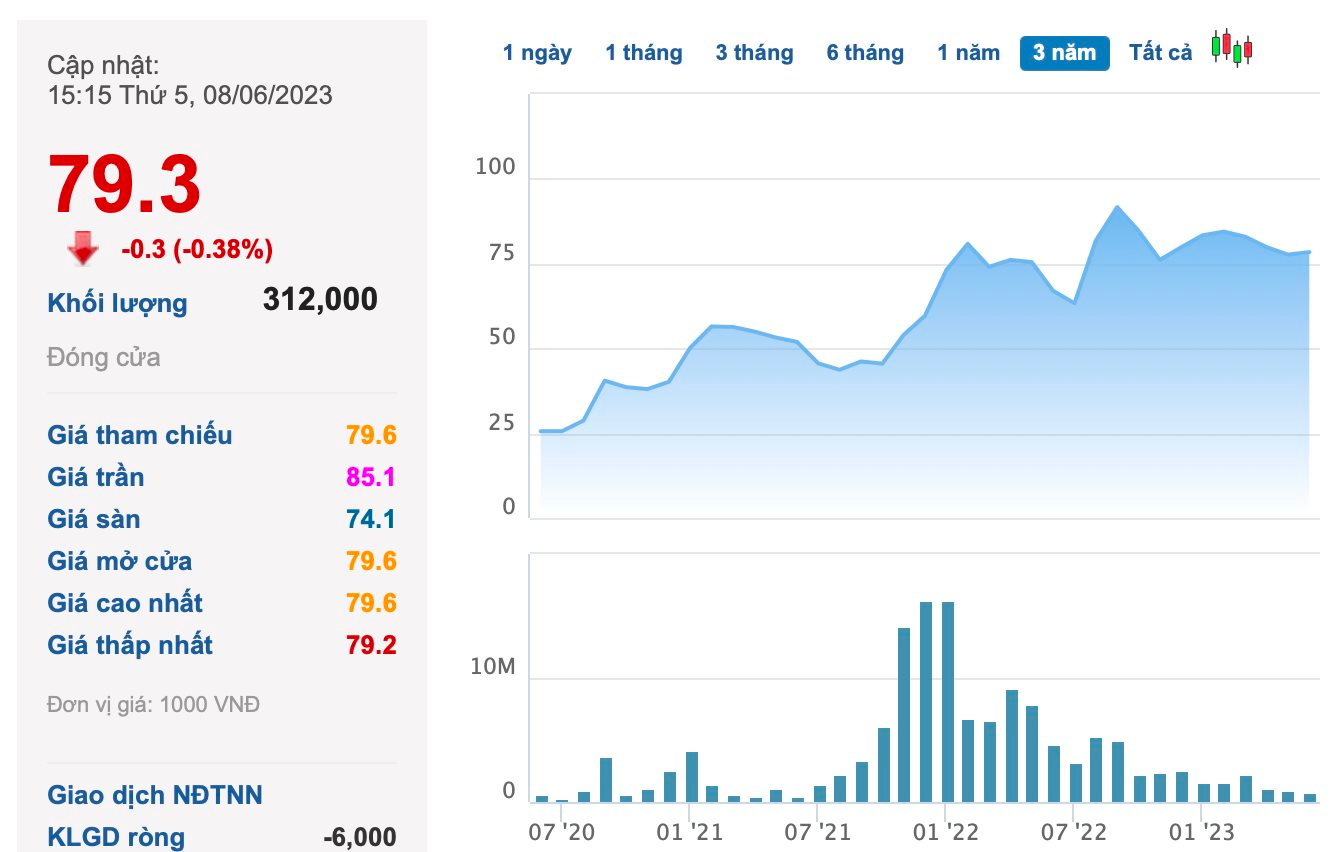Click reference price value 79.6 beside Giá tham chiếu
Viewport: 1334px width, 852px height.
372,435
